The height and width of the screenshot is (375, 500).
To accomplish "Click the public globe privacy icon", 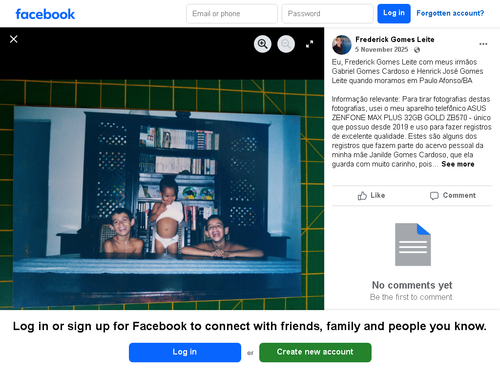I will (417, 50).
